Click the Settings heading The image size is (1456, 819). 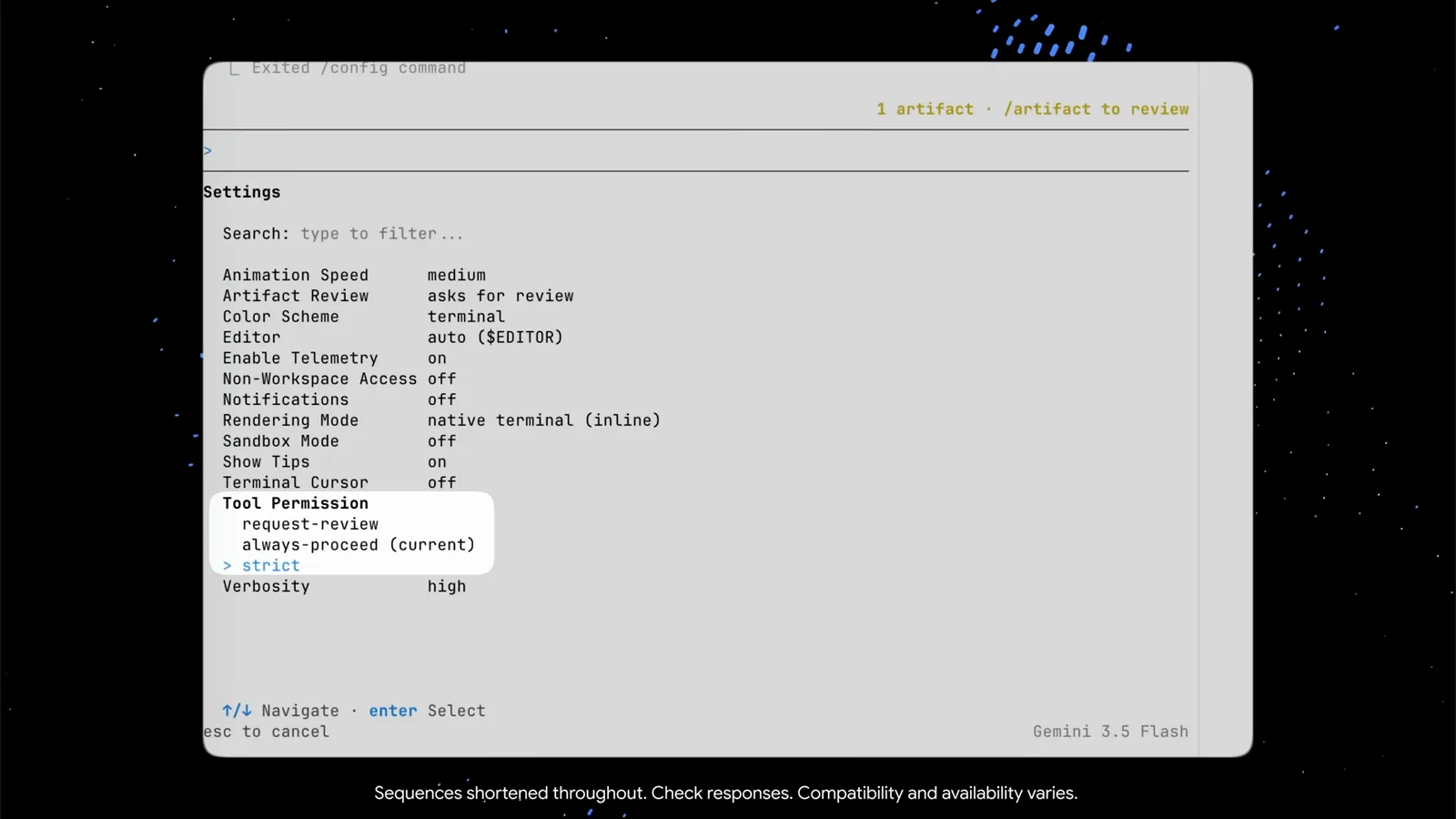tap(242, 192)
